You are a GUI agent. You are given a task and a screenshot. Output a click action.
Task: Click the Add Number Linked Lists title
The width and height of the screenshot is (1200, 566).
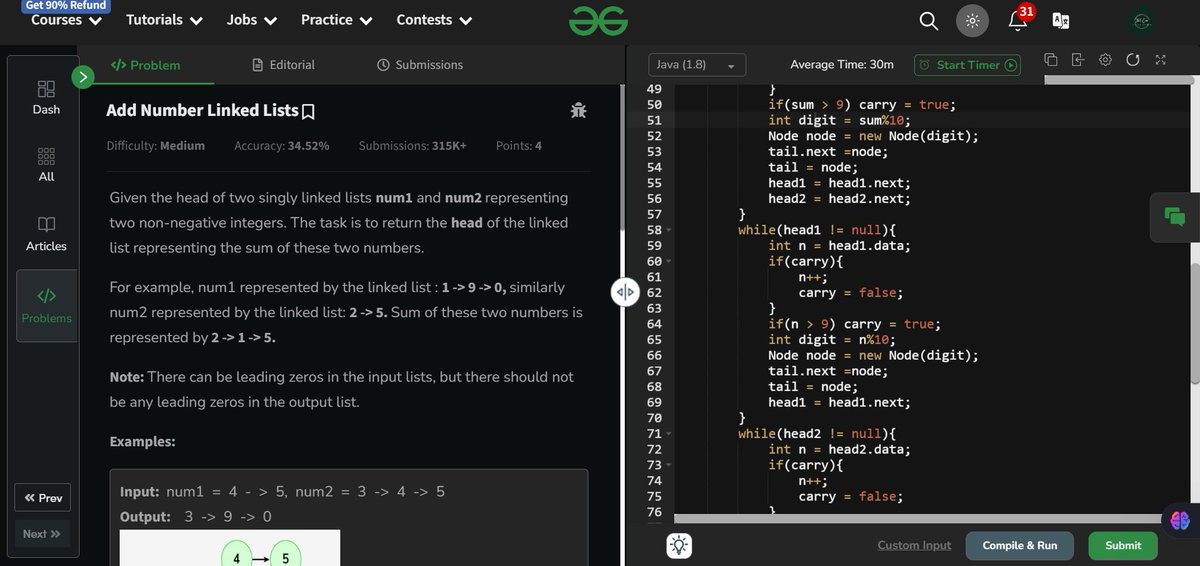[x=203, y=111]
